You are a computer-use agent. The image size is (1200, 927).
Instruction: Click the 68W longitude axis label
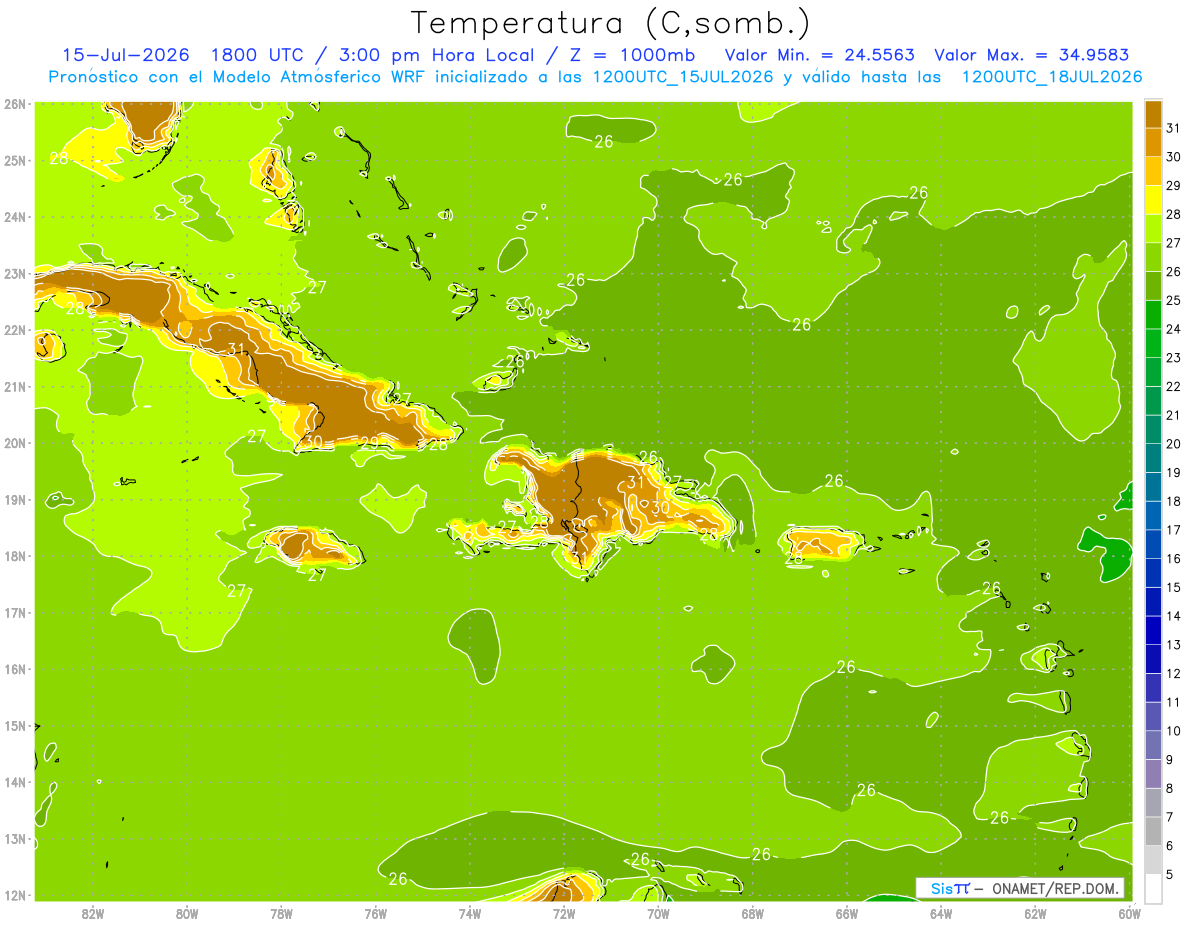tap(753, 913)
